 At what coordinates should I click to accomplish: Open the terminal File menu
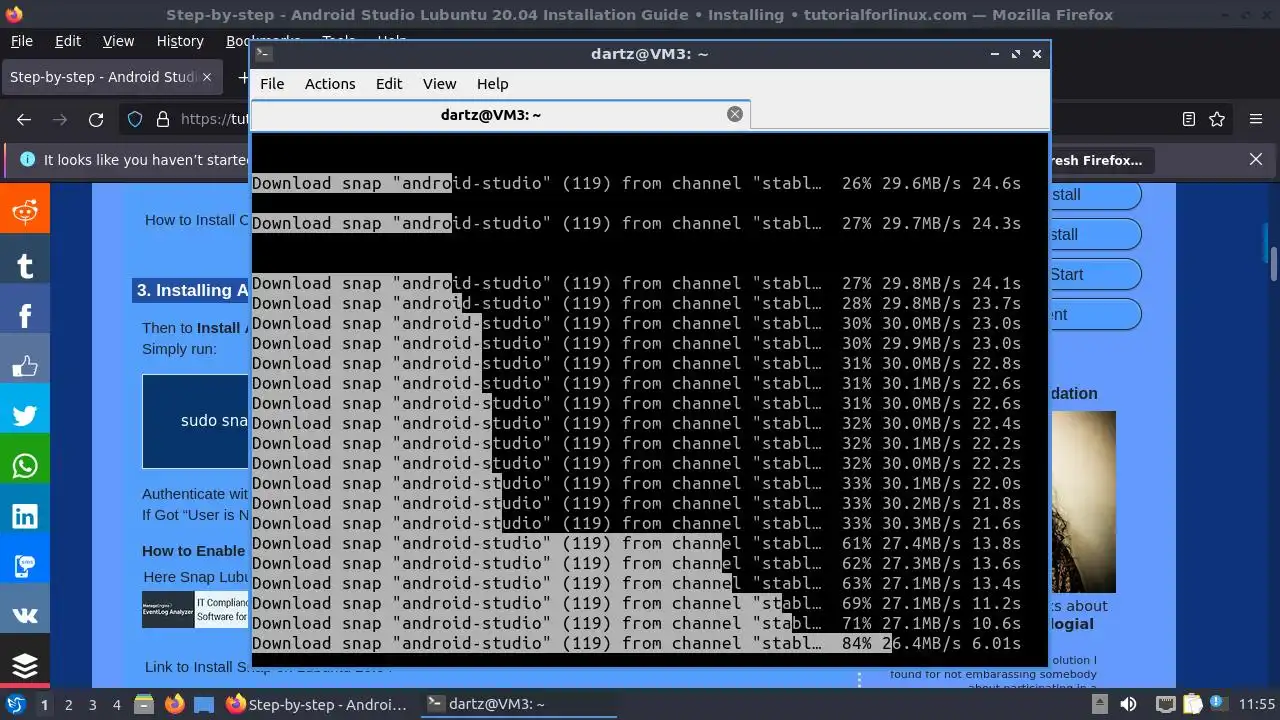tap(272, 84)
